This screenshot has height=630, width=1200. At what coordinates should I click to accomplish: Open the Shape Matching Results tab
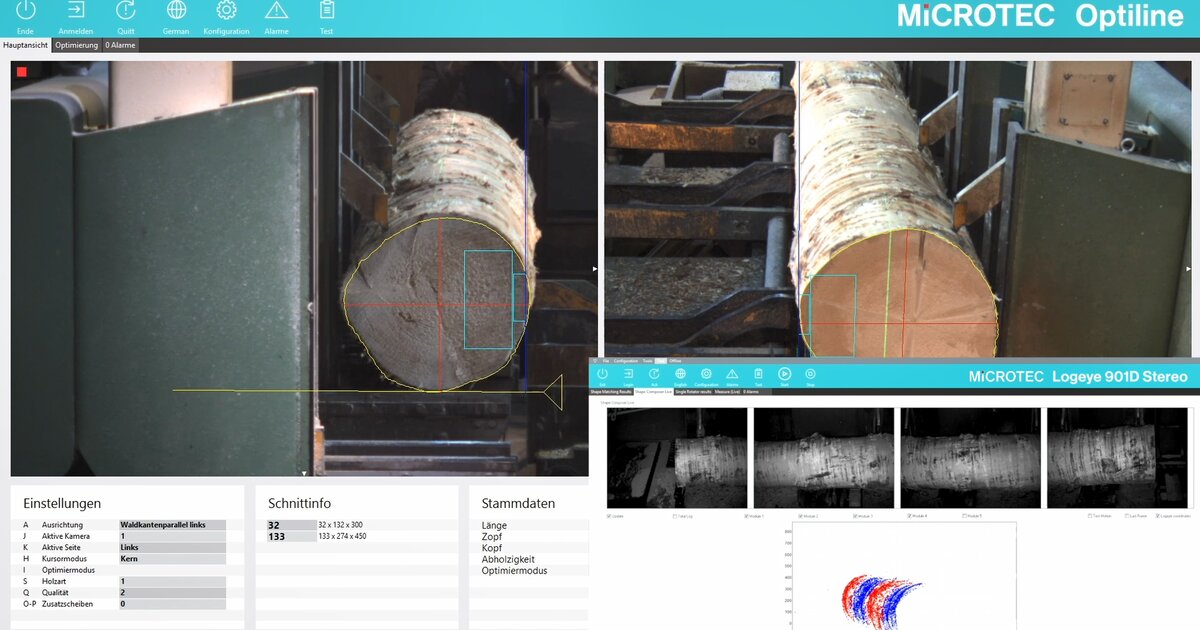pyautogui.click(x=611, y=392)
